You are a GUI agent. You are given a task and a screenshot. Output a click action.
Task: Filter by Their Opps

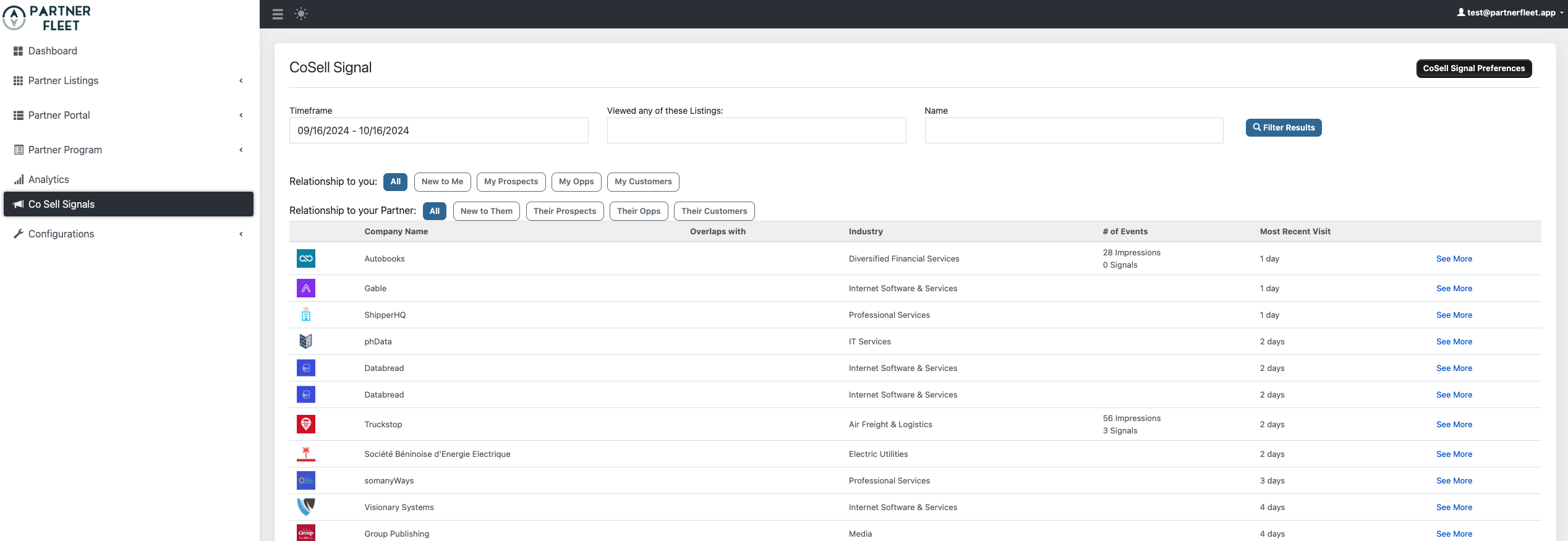click(639, 211)
